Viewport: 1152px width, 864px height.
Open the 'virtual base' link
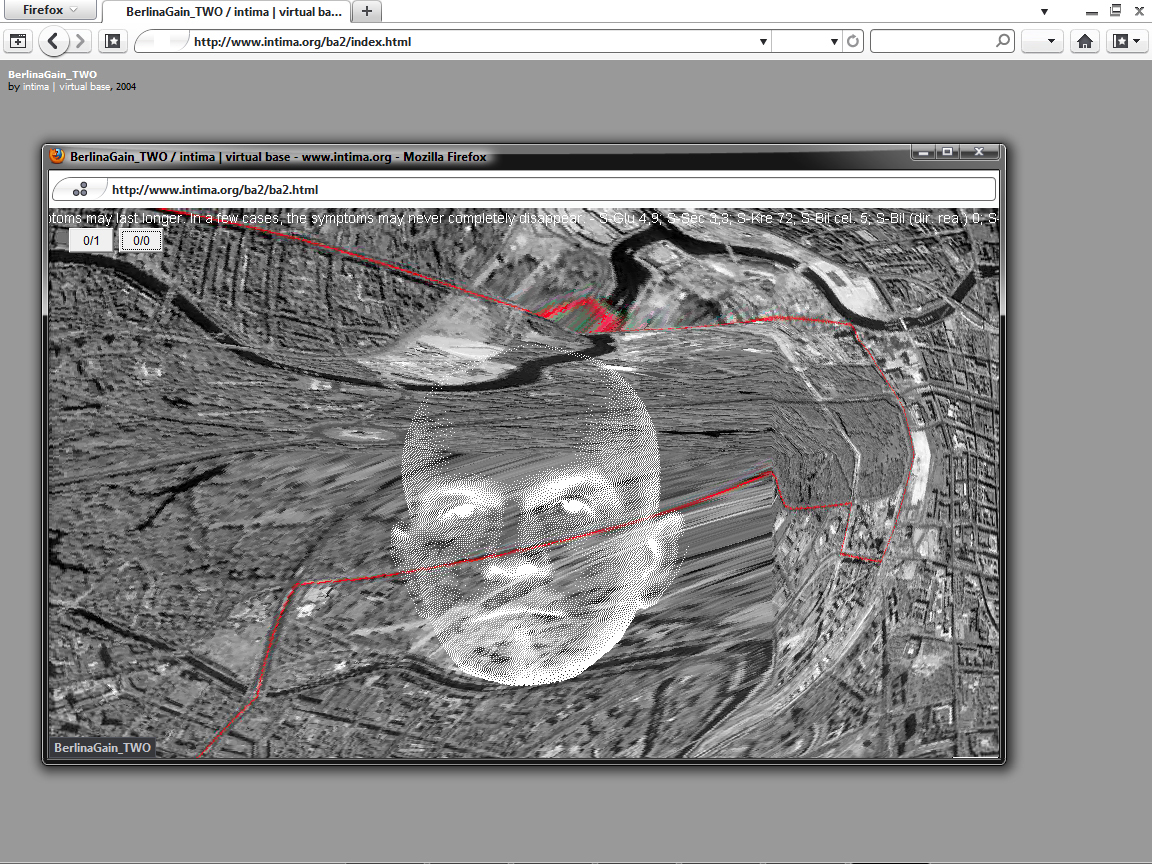coord(84,87)
